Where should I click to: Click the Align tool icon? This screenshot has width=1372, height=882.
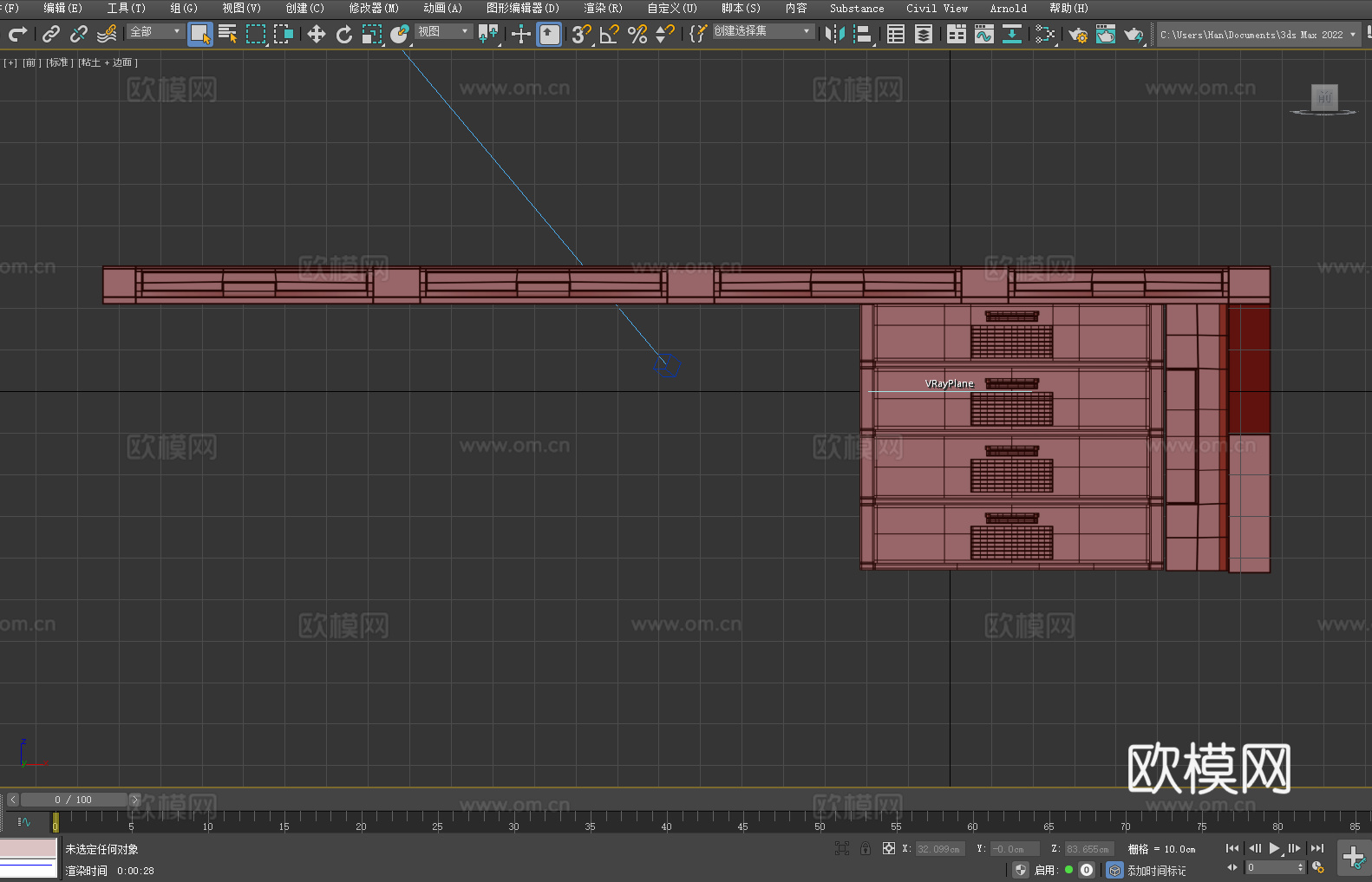[x=863, y=34]
